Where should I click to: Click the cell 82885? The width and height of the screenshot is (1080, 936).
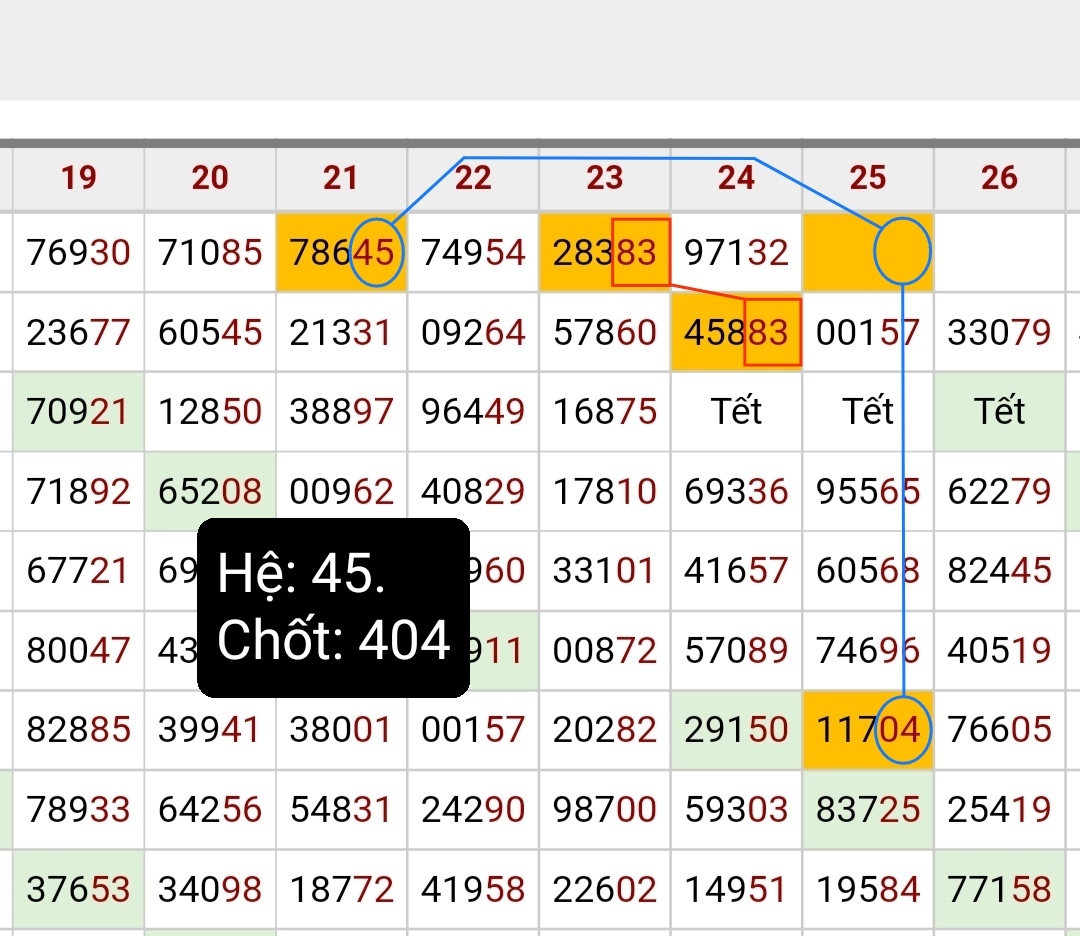[x=79, y=729]
